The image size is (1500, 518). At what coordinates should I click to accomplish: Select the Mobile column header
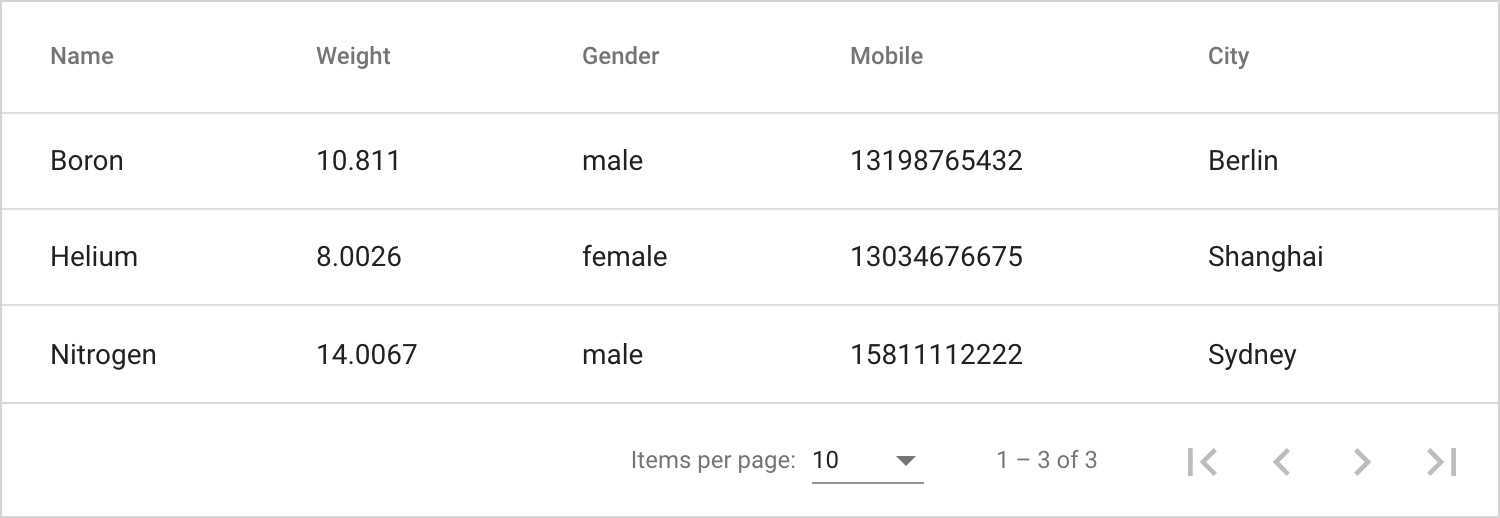[x=886, y=56]
